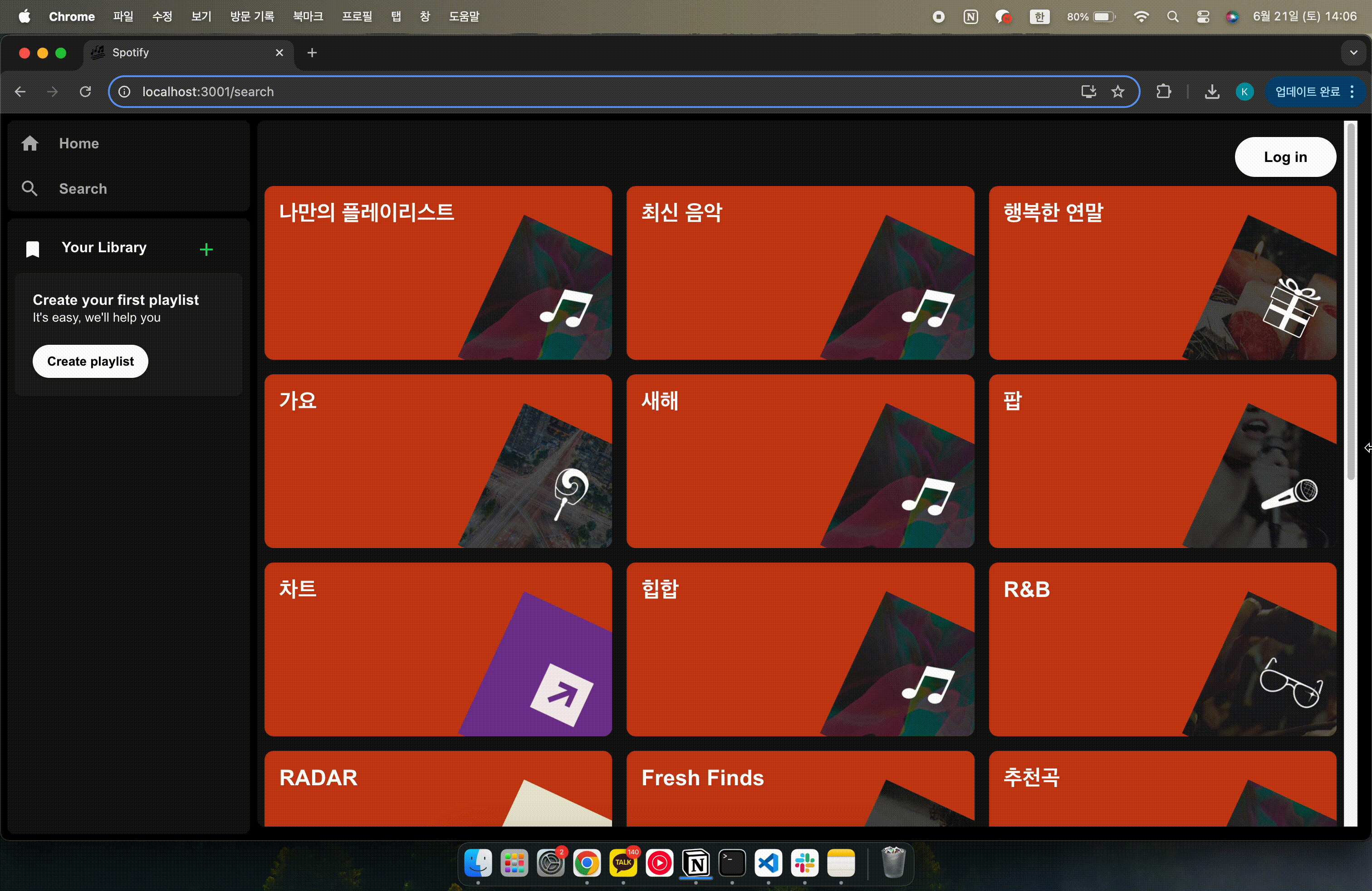Reload the page with the refresh icon

point(85,92)
